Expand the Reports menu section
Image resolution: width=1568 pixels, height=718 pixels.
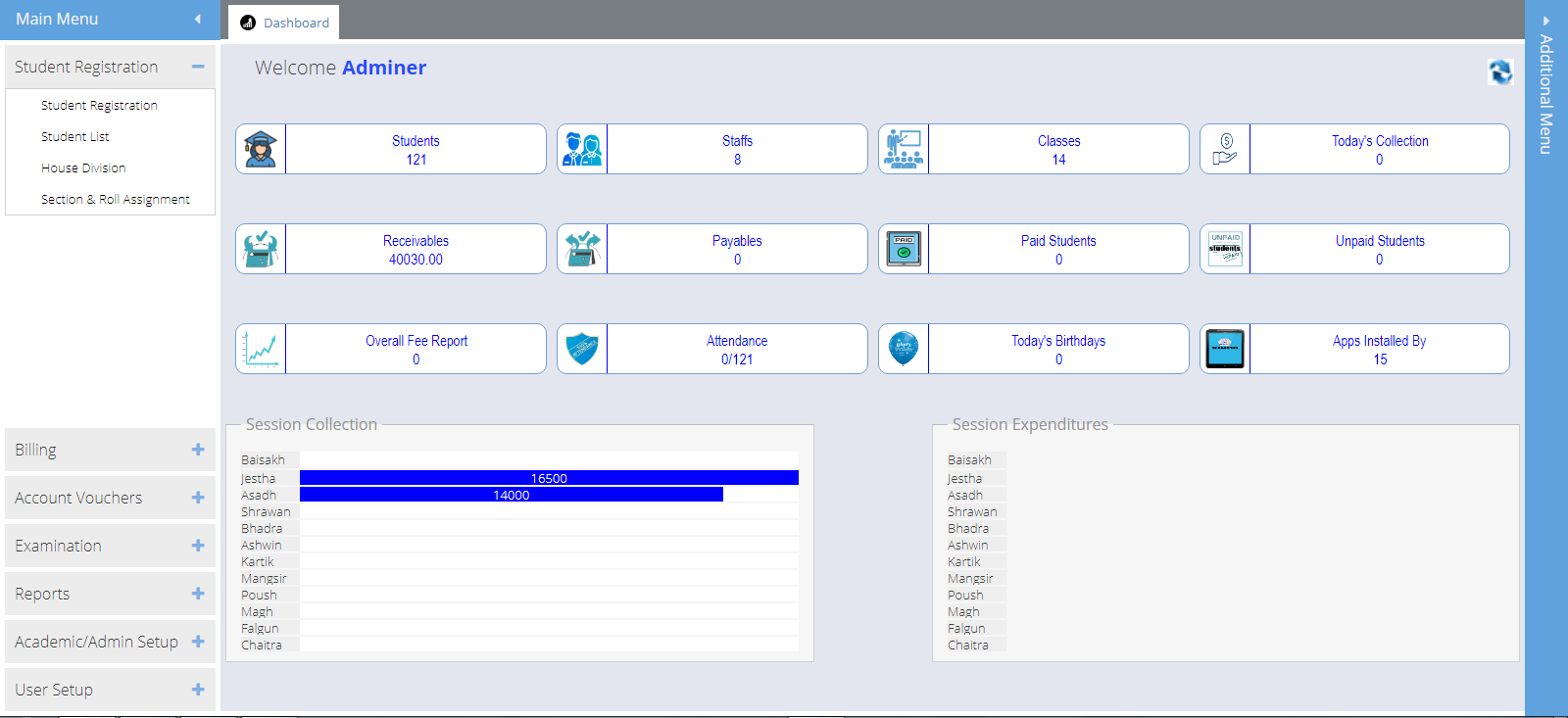[198, 594]
